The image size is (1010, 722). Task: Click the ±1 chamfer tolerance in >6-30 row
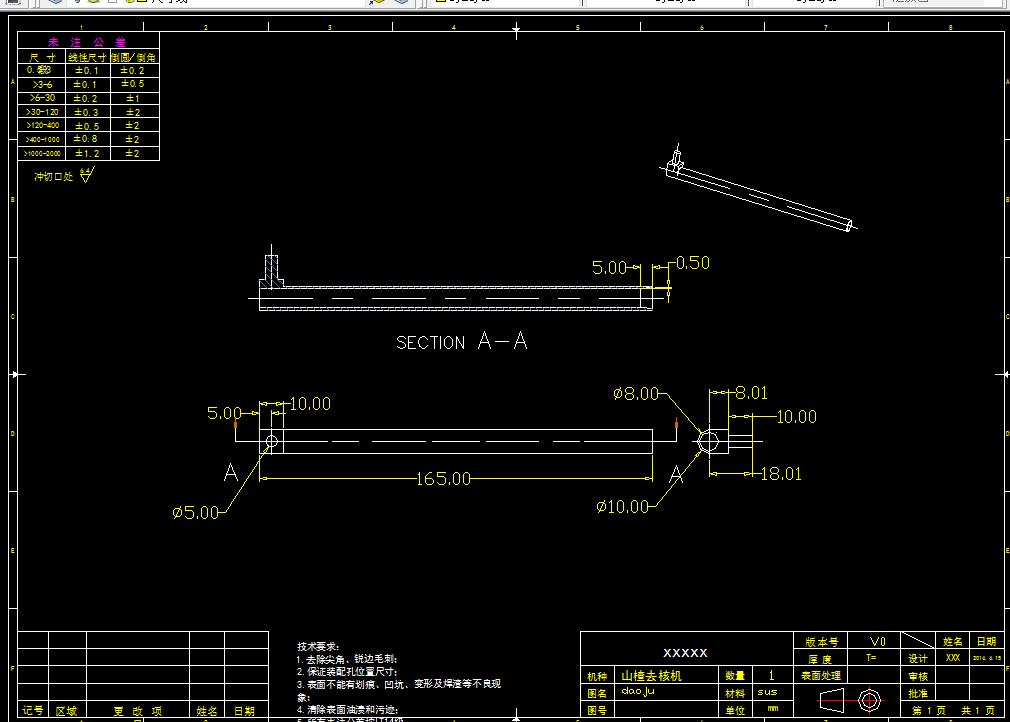coord(133,99)
